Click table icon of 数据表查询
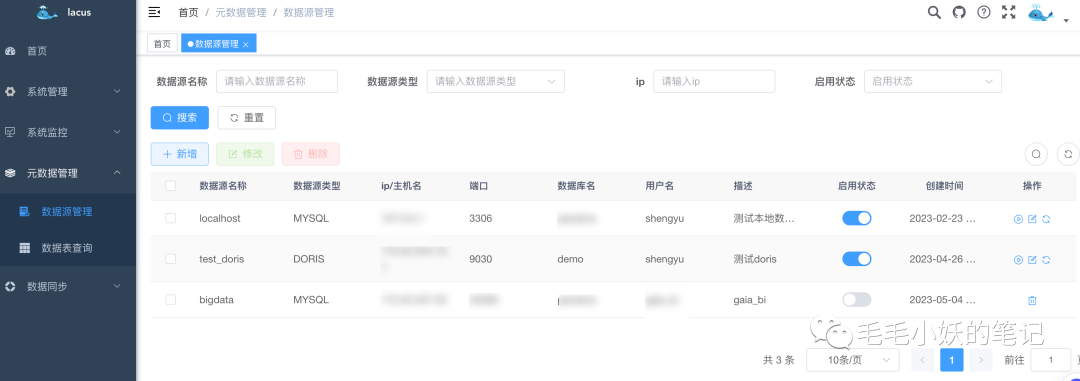Viewport: 1080px width, 381px height. pos(25,248)
